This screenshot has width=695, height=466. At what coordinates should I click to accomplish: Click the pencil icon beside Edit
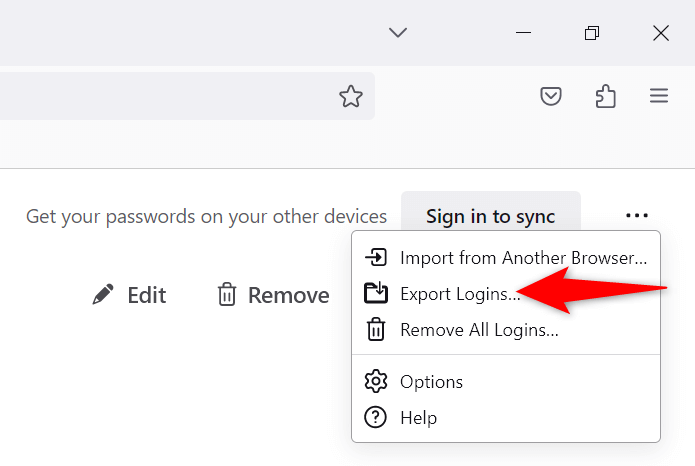[x=102, y=295]
